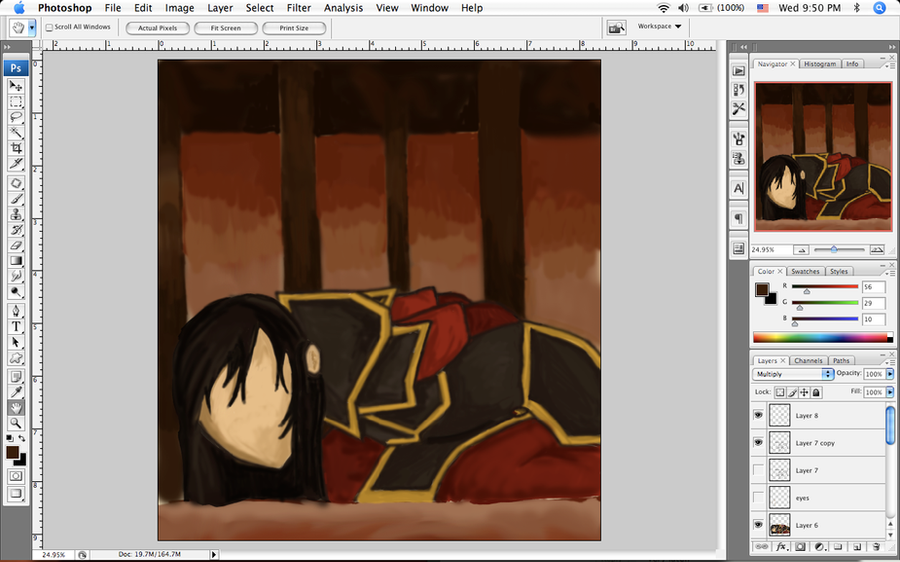This screenshot has width=900, height=562.
Task: Open the Workspace dropdown
Action: [660, 26]
